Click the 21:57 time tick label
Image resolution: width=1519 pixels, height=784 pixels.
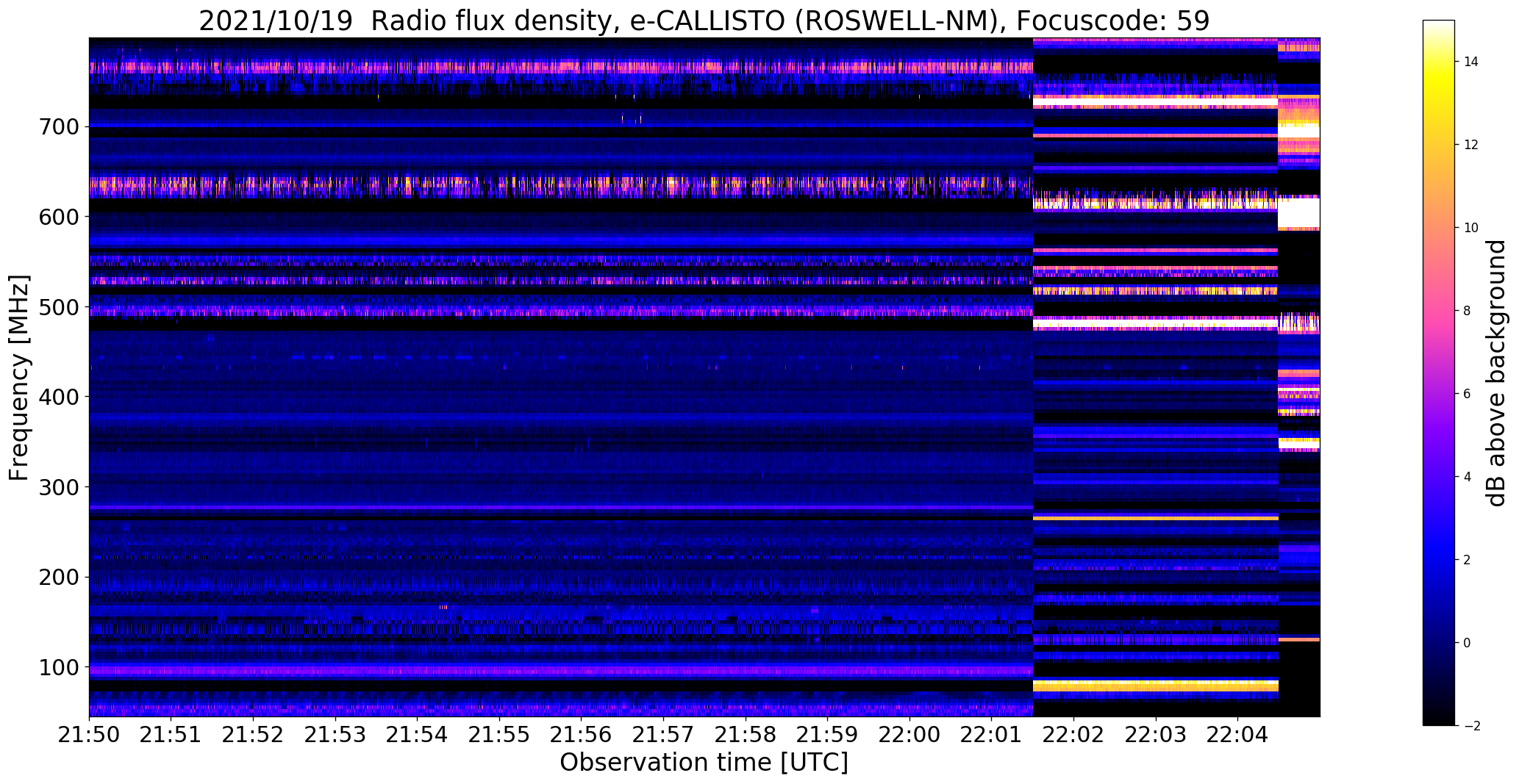[663, 734]
